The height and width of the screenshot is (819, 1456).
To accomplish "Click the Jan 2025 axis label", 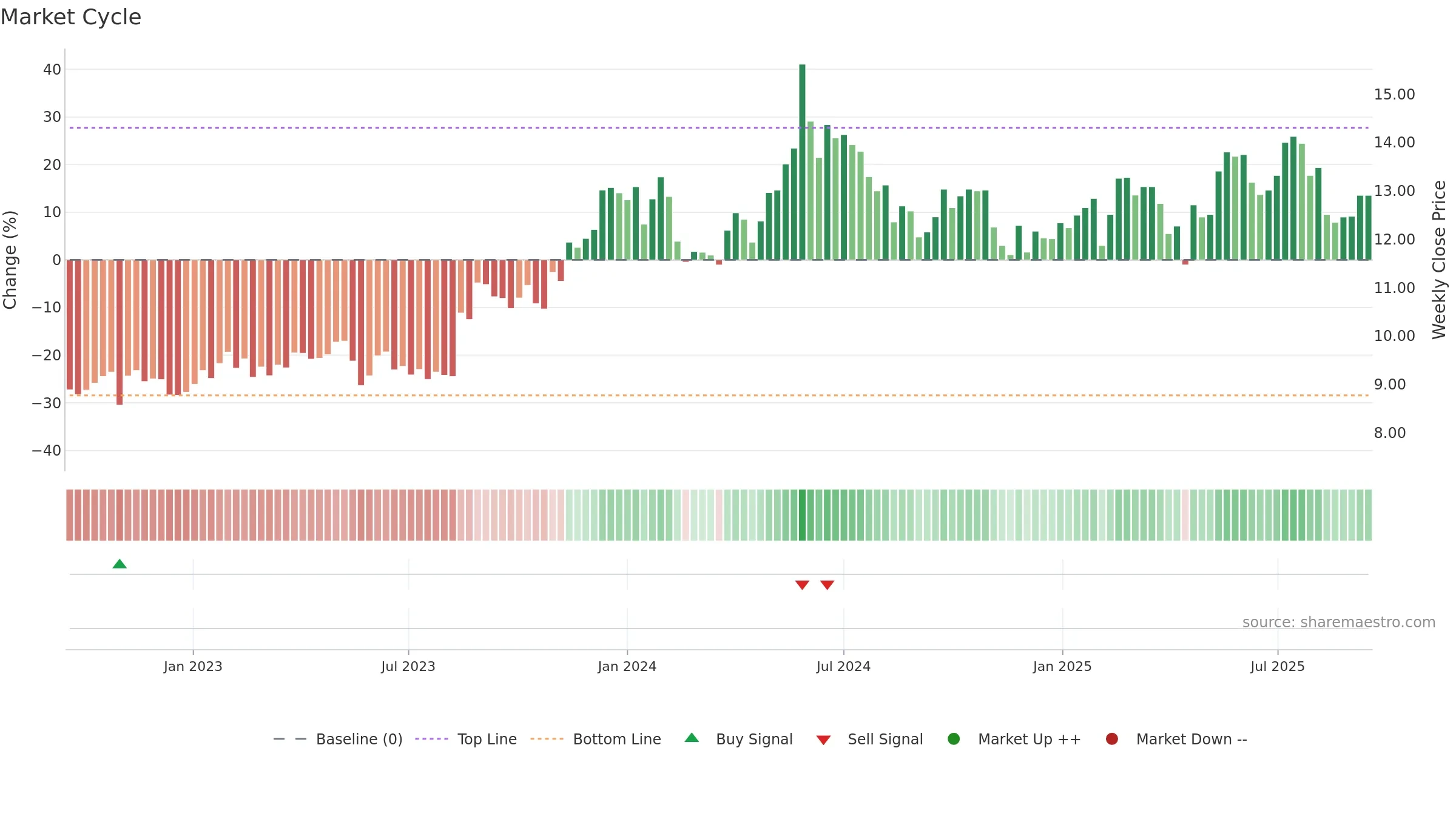I will [1062, 667].
